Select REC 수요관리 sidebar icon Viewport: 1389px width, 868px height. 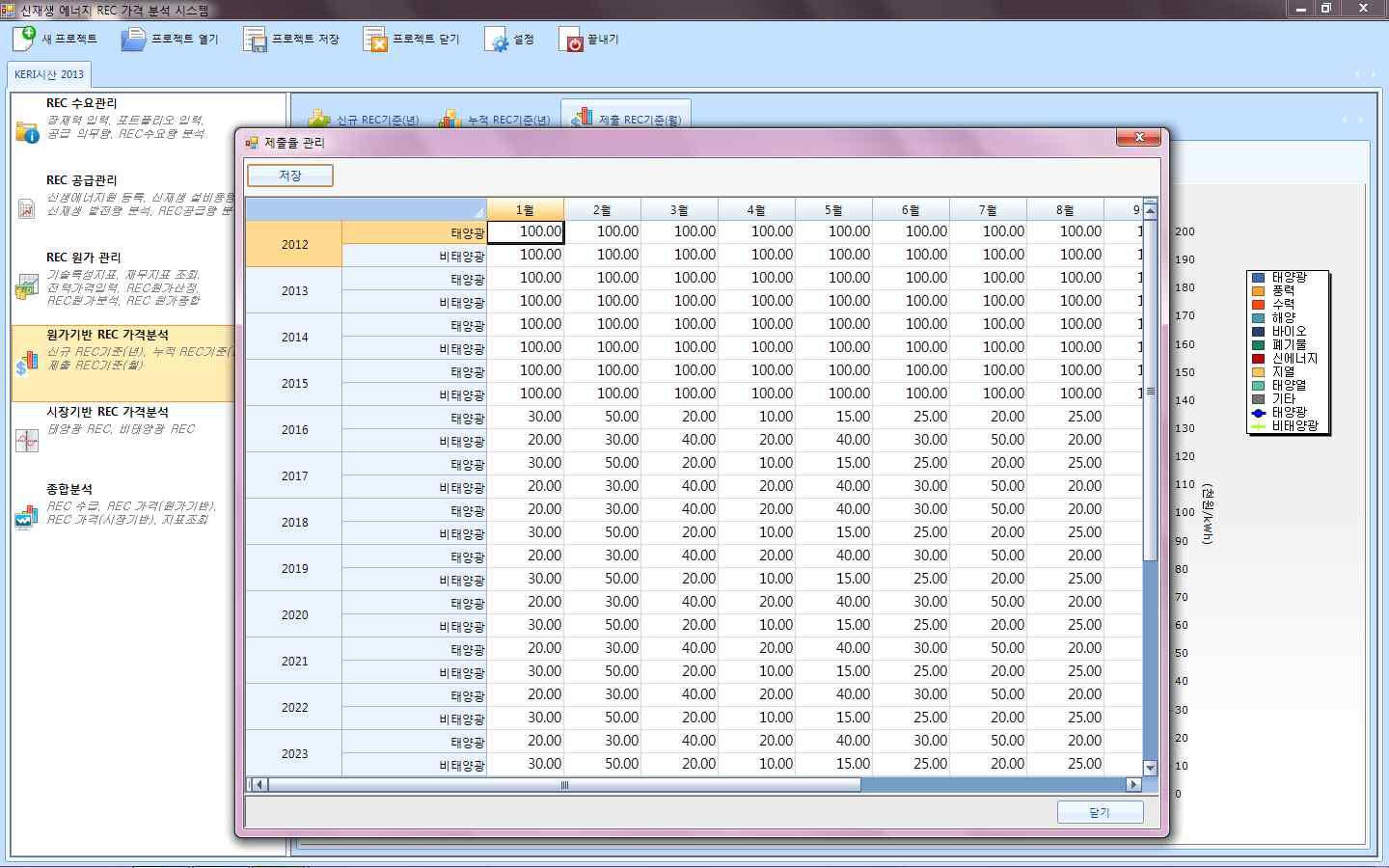27,131
